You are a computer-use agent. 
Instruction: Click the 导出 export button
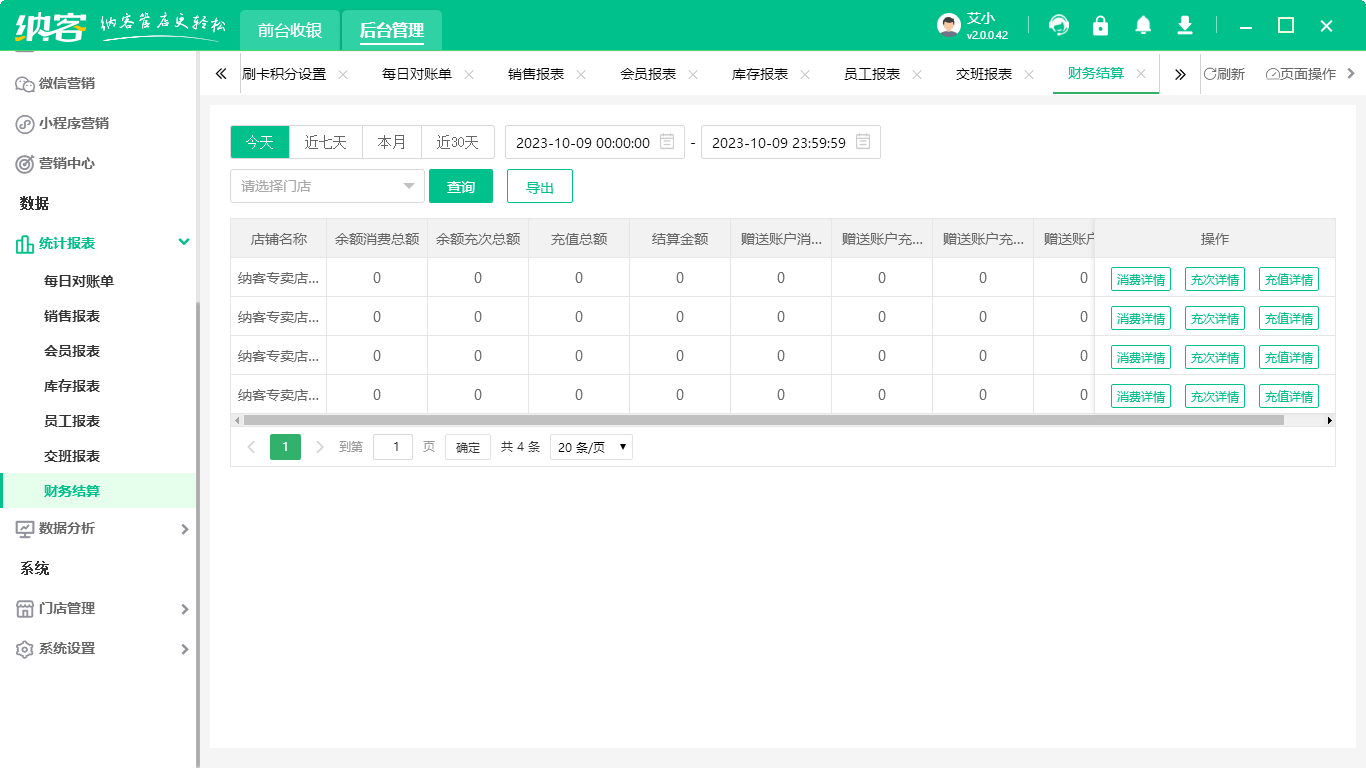540,186
